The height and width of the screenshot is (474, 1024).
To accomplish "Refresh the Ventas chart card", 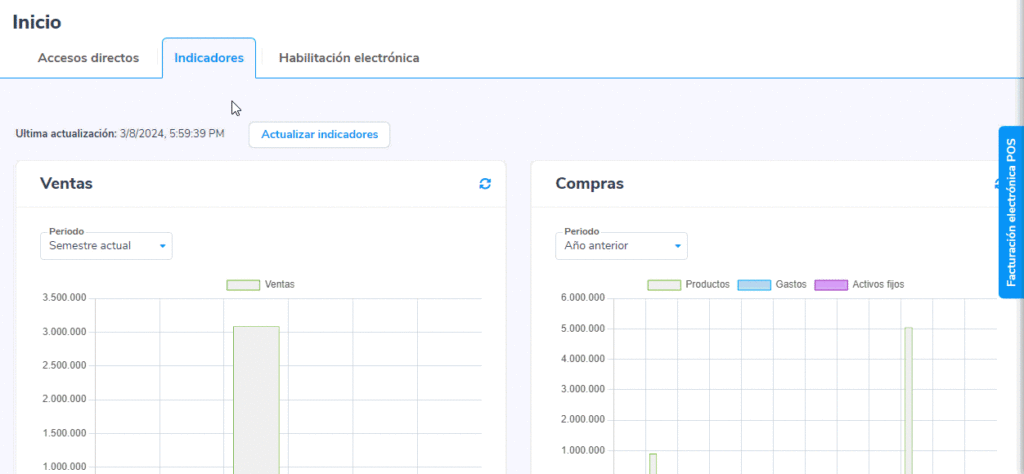I will 485,184.
